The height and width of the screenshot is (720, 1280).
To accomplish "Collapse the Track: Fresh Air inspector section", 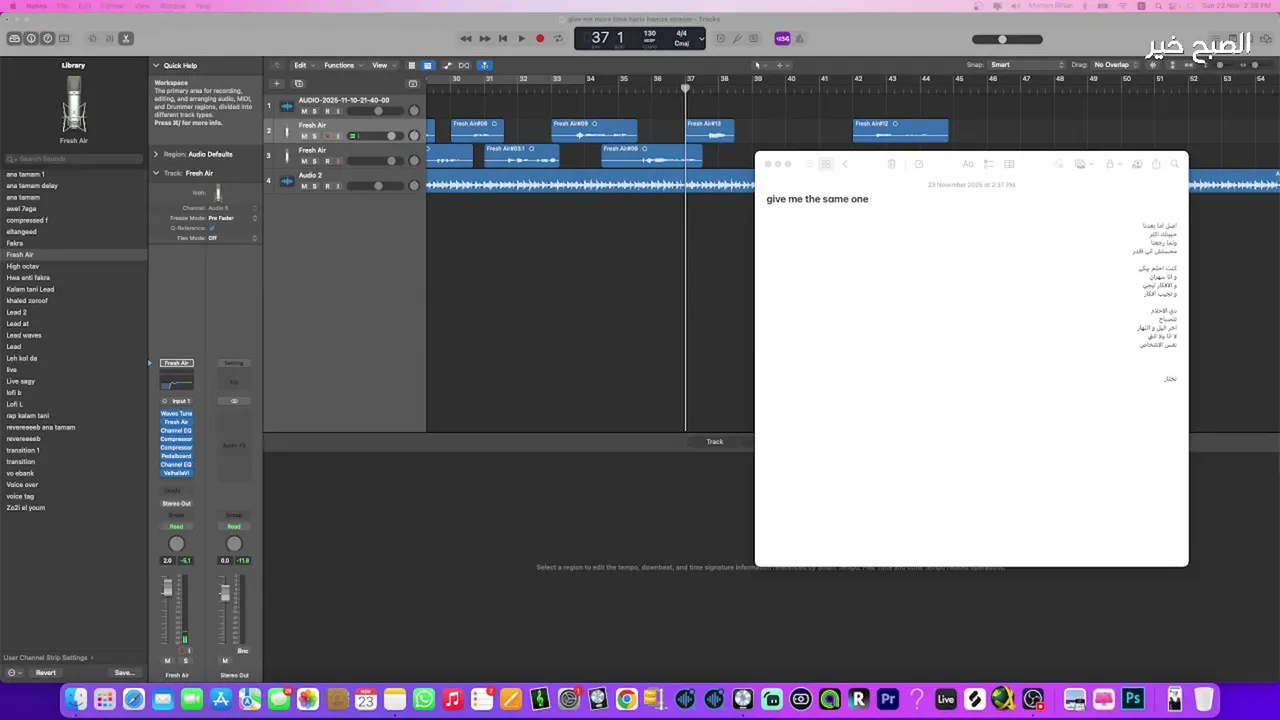I will click(156, 173).
